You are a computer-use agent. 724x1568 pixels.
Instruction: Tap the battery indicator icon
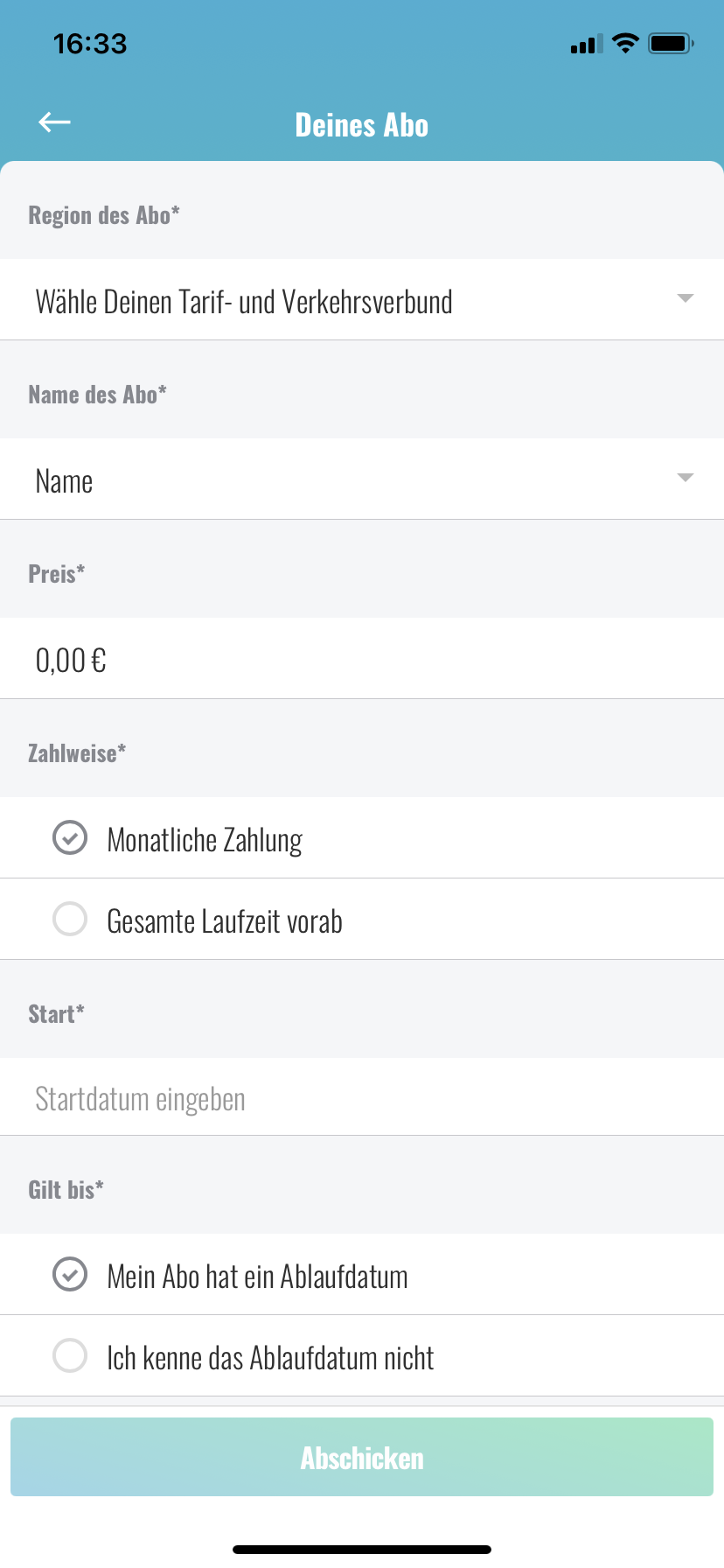pos(670,43)
